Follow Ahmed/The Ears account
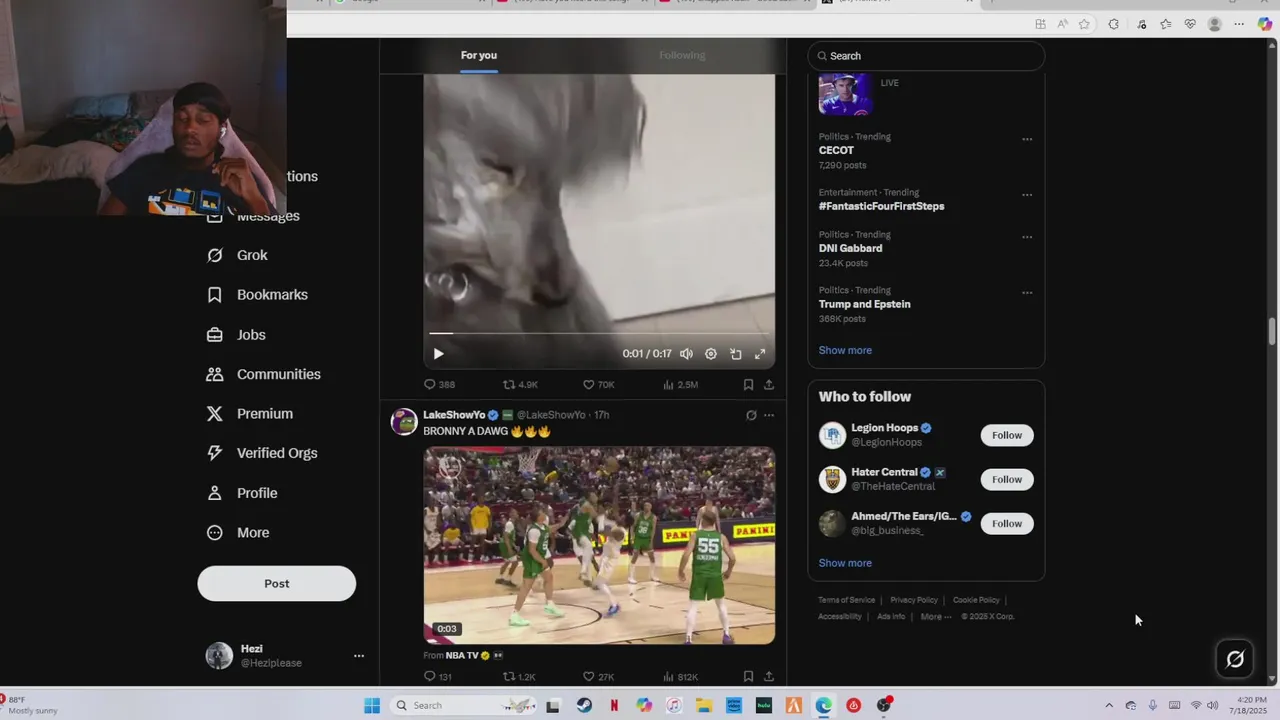The height and width of the screenshot is (720, 1280). pyautogui.click(x=1007, y=523)
